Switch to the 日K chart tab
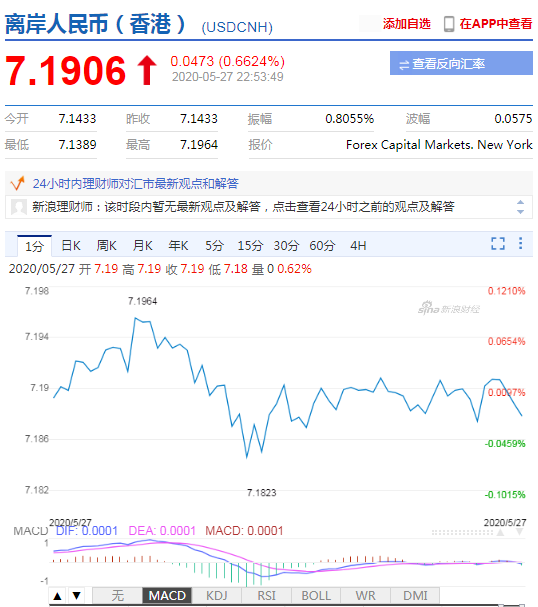This screenshot has width=538, height=607. (x=71, y=245)
